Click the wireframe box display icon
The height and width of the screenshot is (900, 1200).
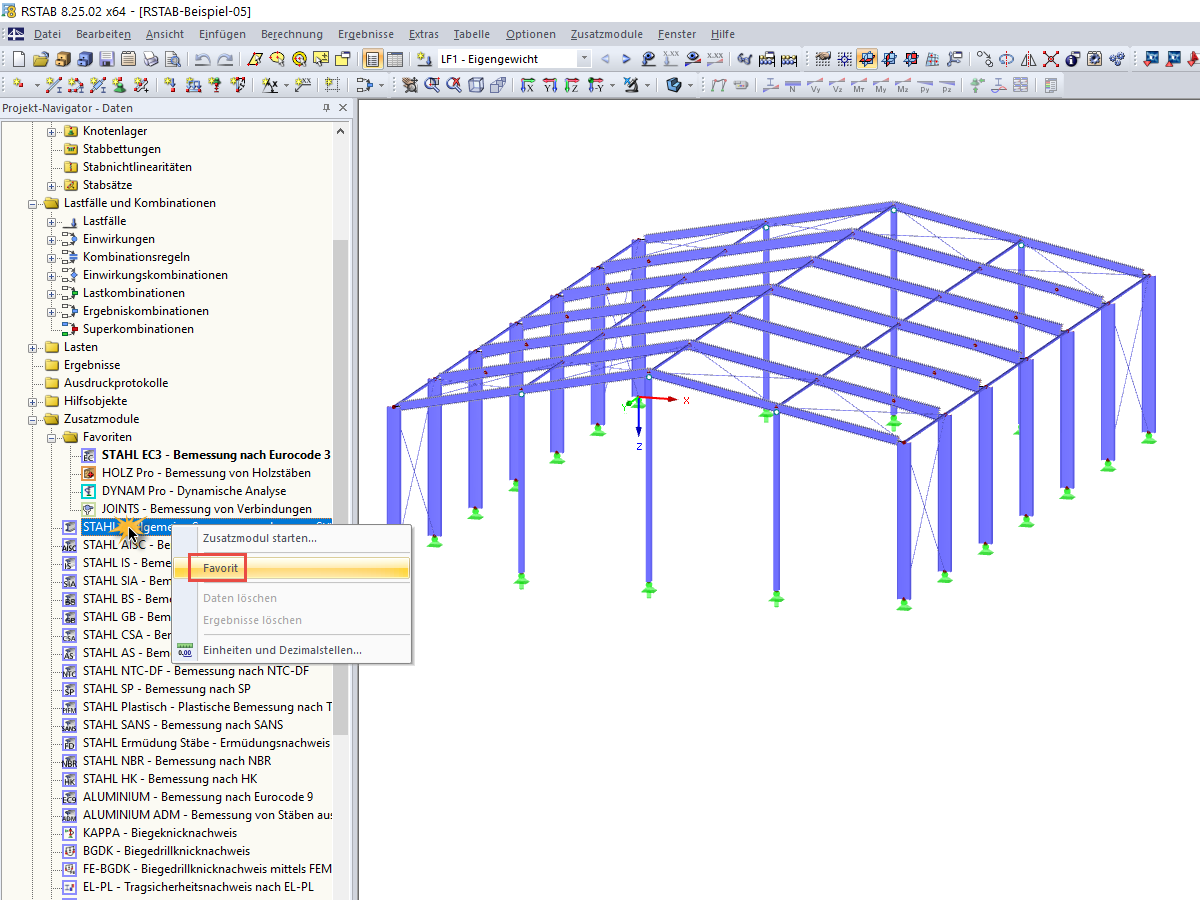pyautogui.click(x=476, y=85)
